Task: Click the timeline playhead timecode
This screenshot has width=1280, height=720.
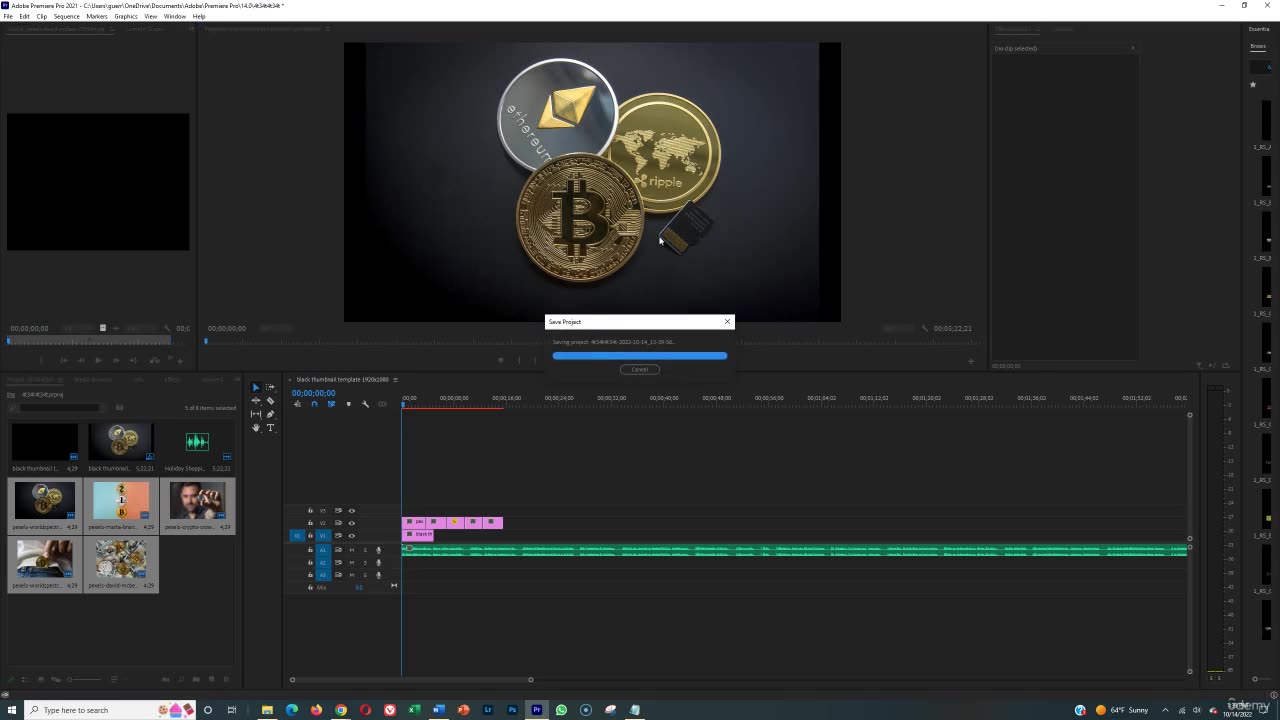Action: click(313, 393)
